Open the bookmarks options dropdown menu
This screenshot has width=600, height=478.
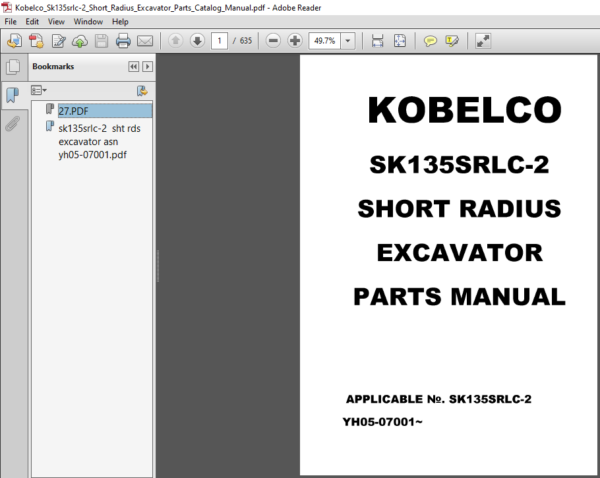[39, 90]
